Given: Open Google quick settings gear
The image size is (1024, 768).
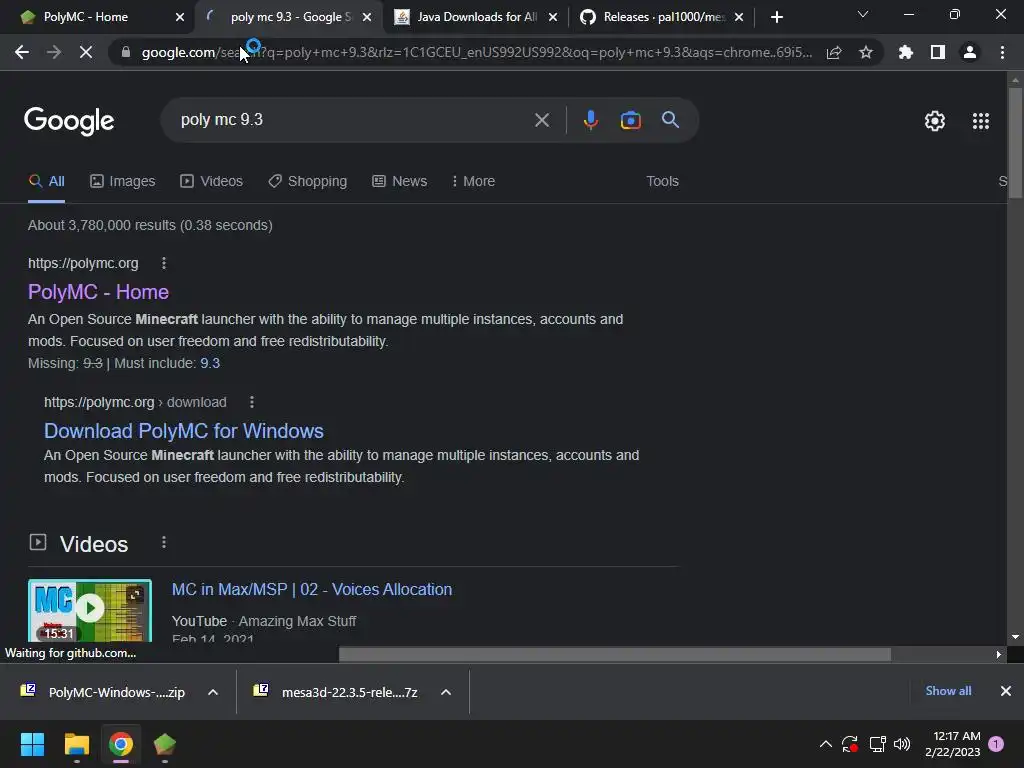Looking at the screenshot, I should [935, 121].
